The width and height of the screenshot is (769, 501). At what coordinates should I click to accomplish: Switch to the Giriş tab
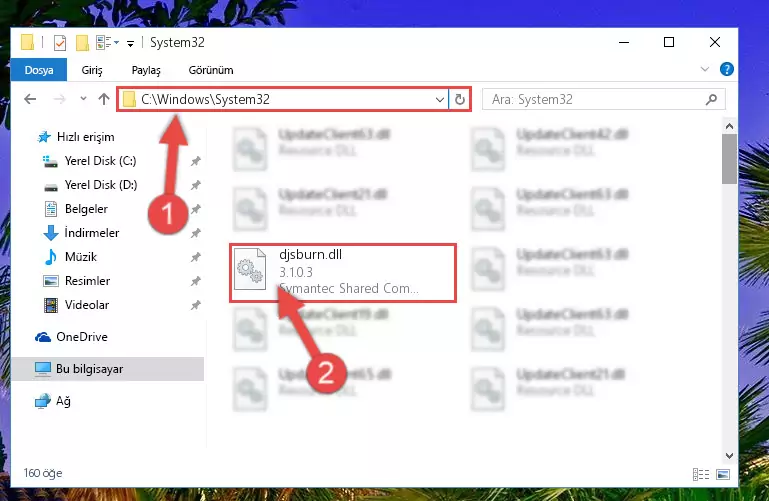tap(92, 70)
